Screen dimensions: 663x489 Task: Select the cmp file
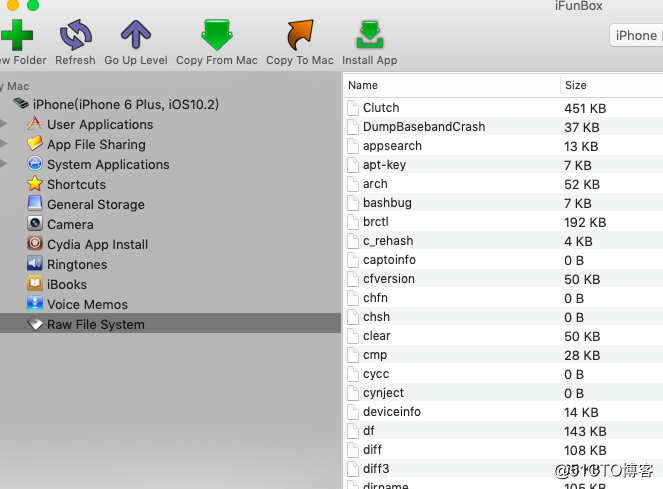(375, 355)
